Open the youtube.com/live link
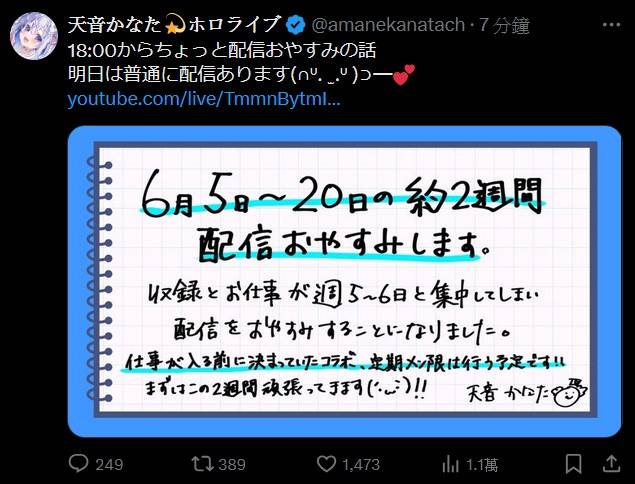Viewport: 635px width, 484px height. tap(204, 98)
